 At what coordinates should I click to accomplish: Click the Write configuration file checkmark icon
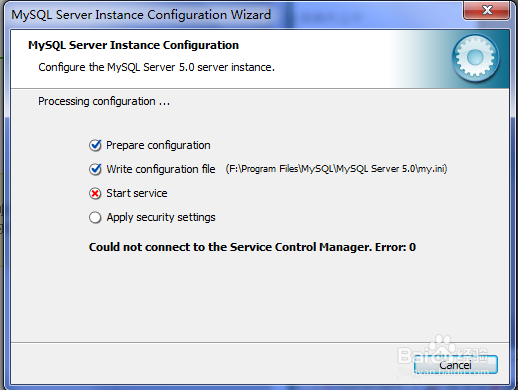tap(95, 169)
